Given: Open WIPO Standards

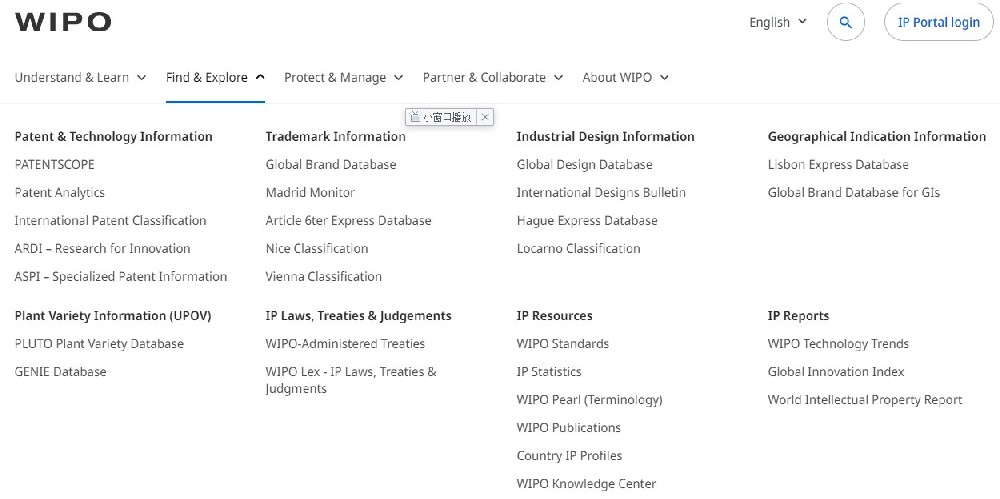Looking at the screenshot, I should [562, 344].
